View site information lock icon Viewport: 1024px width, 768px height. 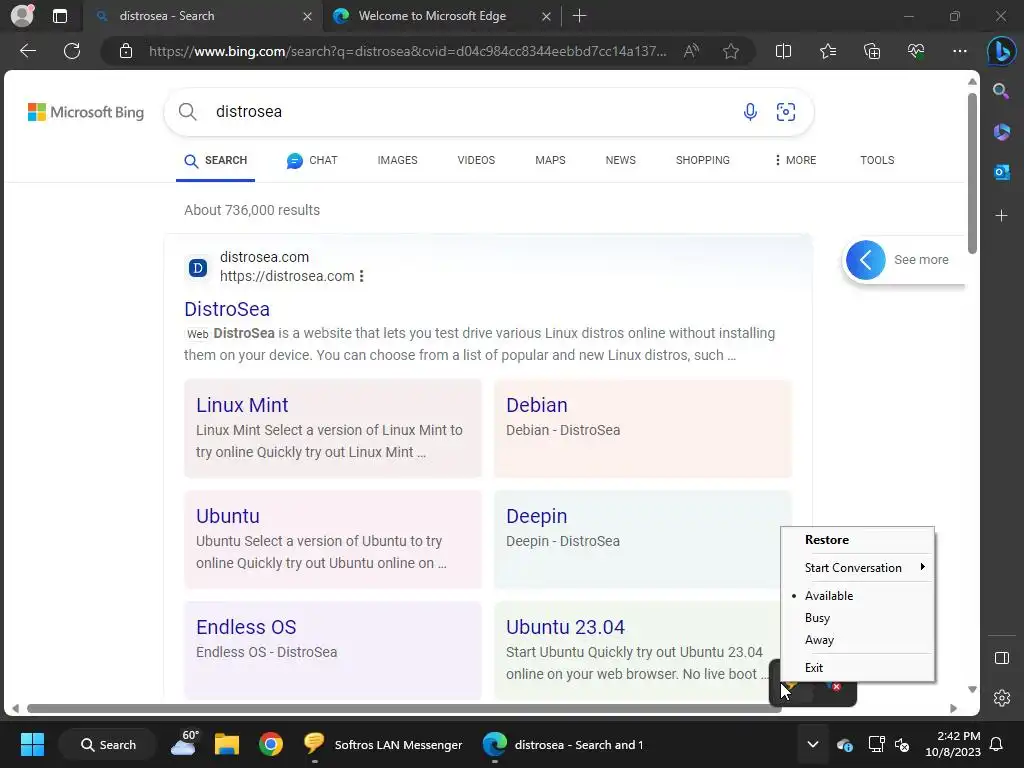point(126,51)
